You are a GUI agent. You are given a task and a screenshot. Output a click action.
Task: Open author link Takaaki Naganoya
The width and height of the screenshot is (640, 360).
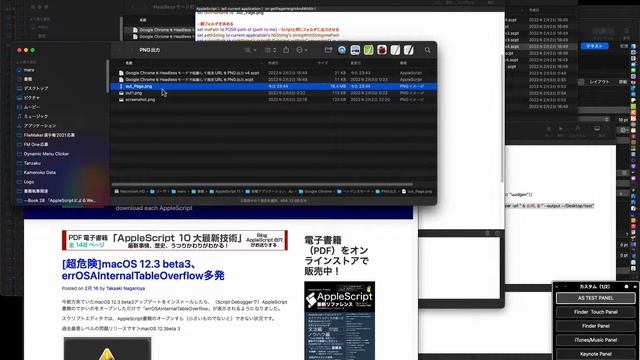point(125,288)
